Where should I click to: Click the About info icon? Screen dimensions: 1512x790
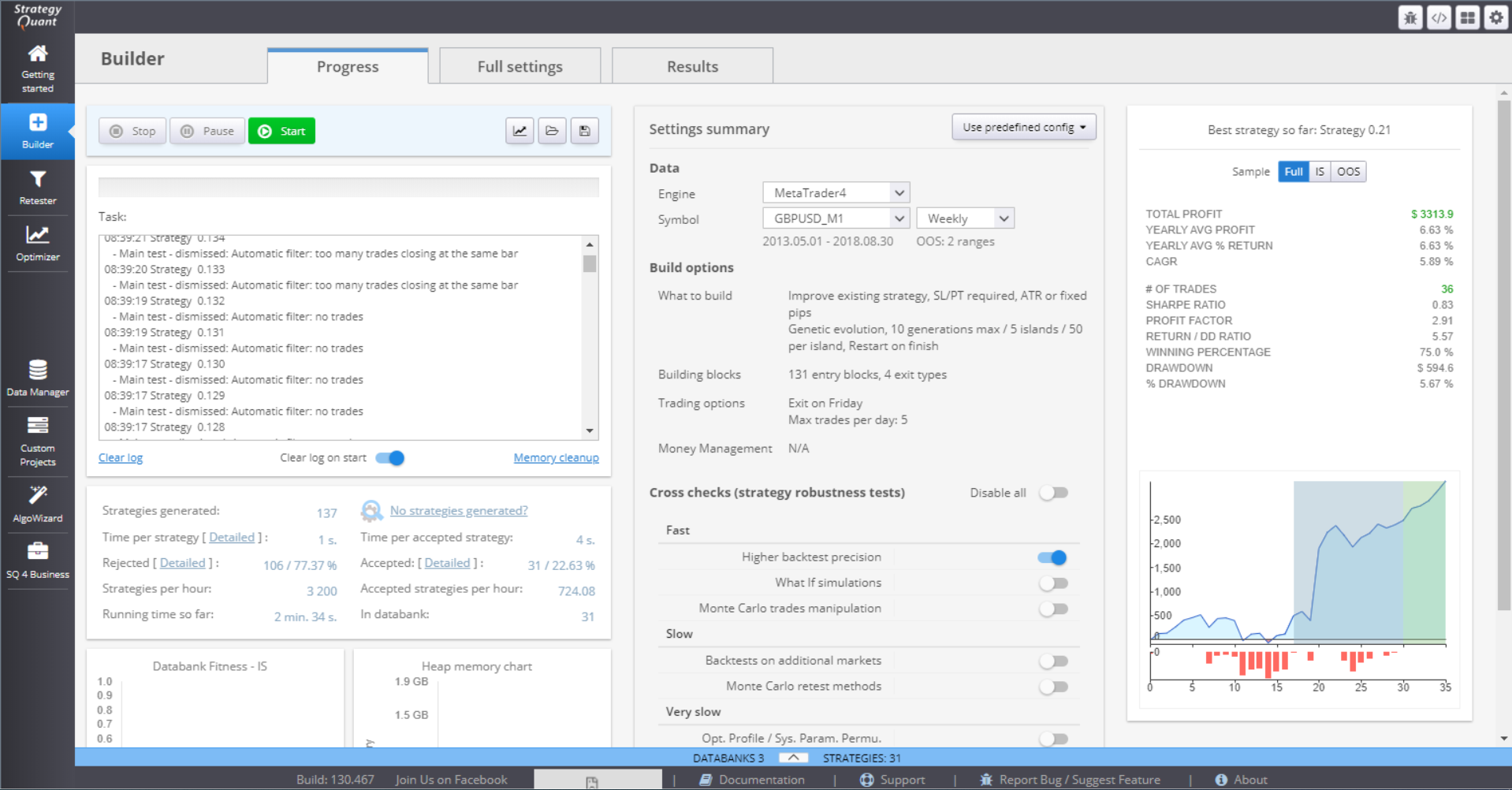click(1221, 780)
